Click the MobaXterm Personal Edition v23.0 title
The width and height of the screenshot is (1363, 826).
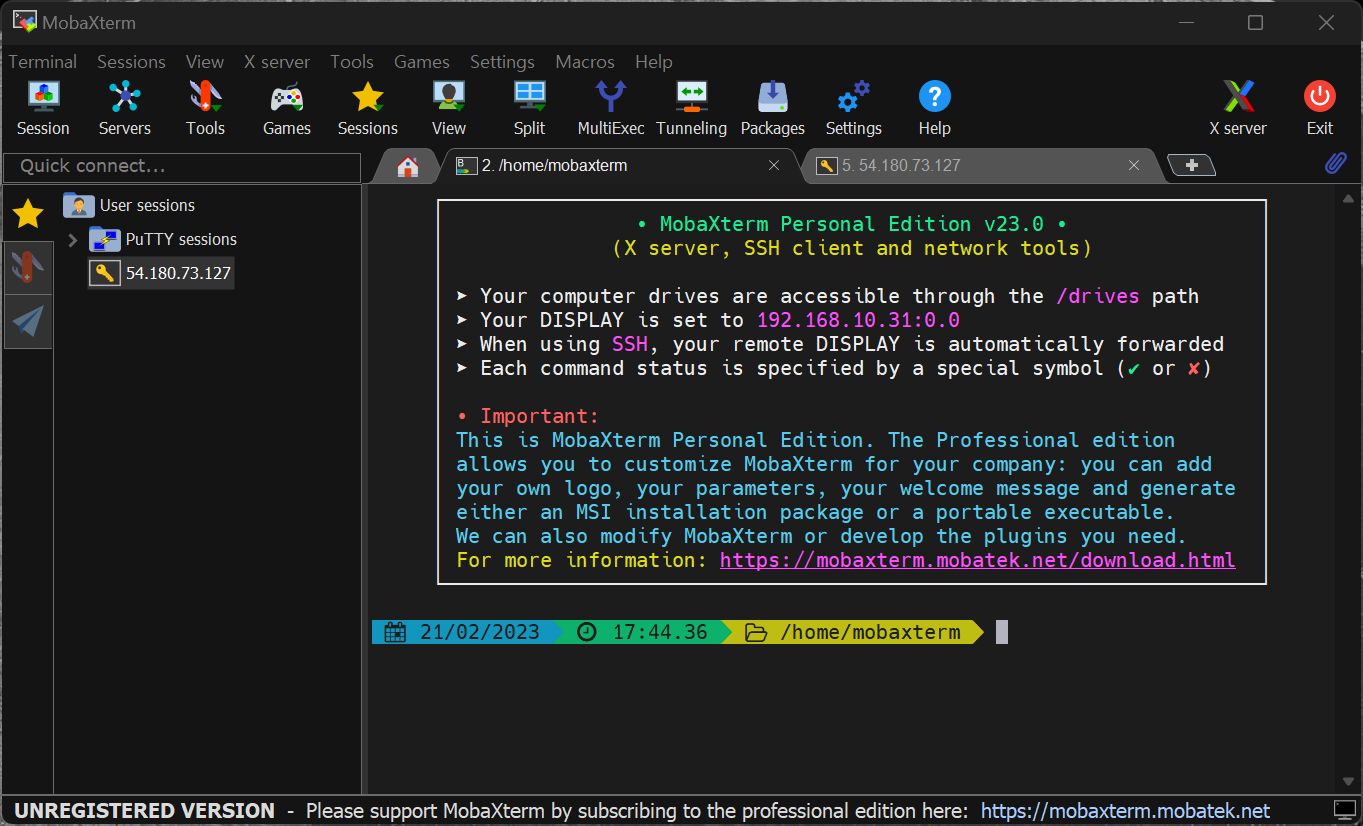[852, 224]
